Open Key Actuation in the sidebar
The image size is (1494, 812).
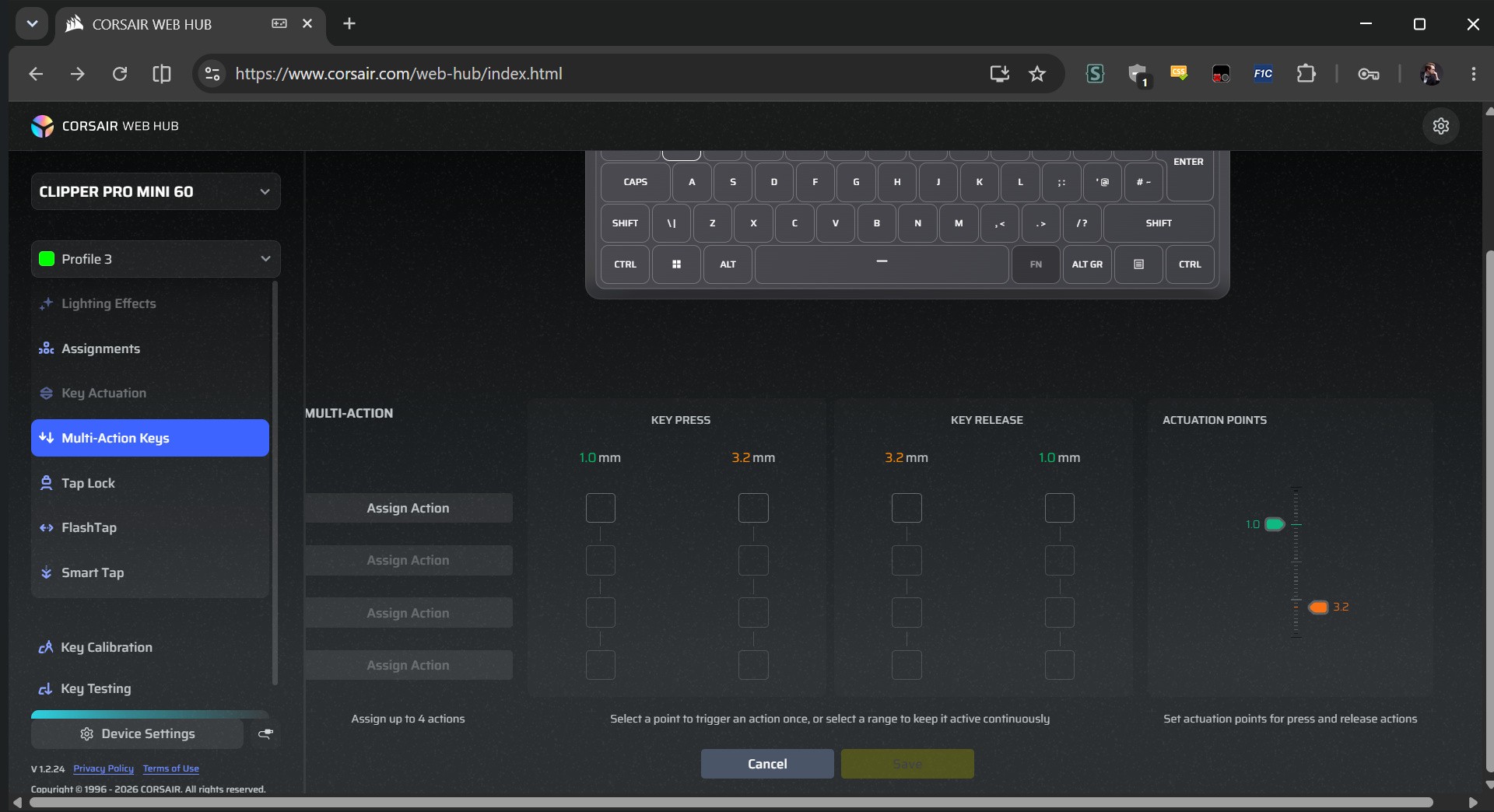[150, 393]
